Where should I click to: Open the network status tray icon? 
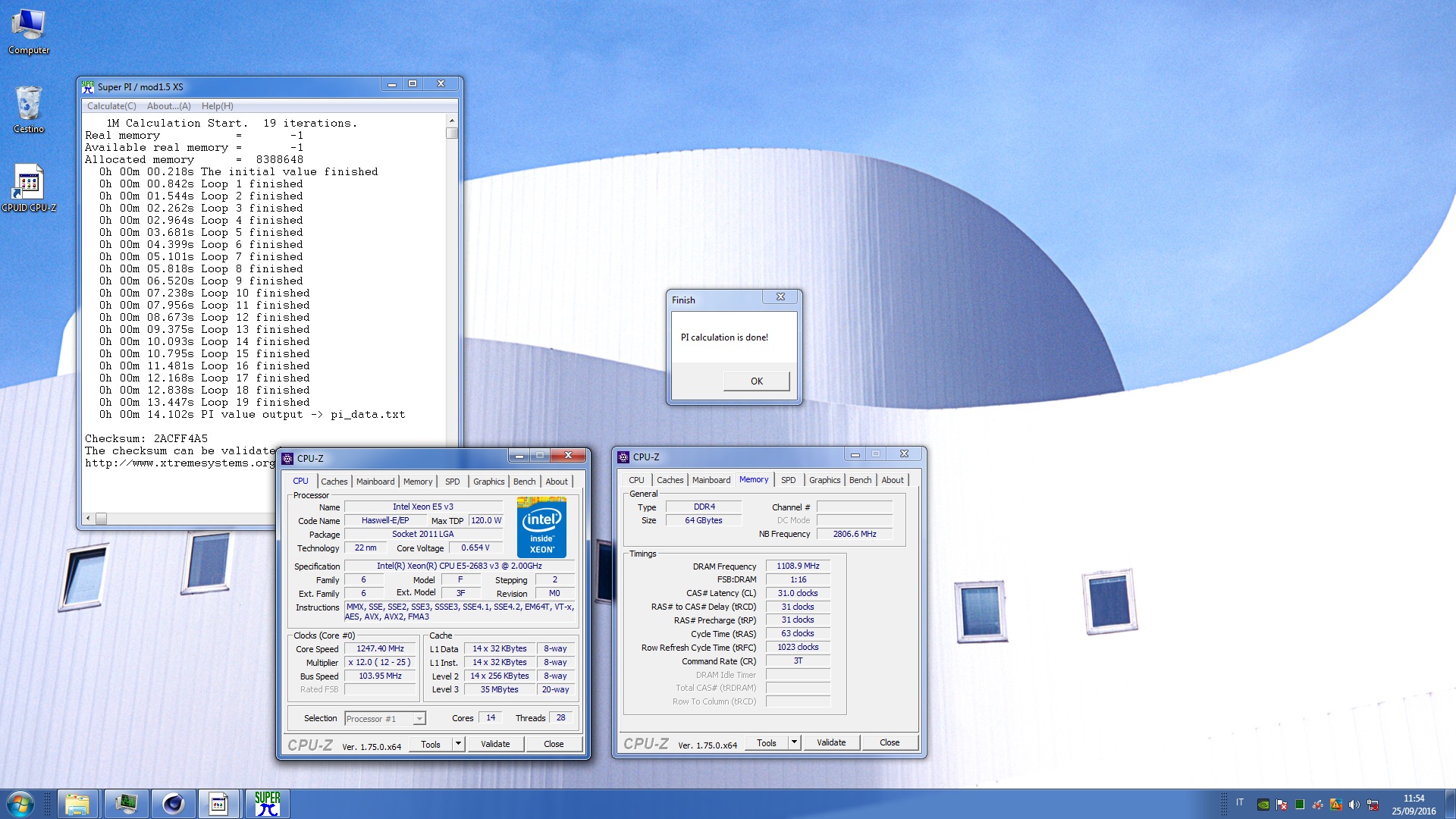pos(1373,805)
